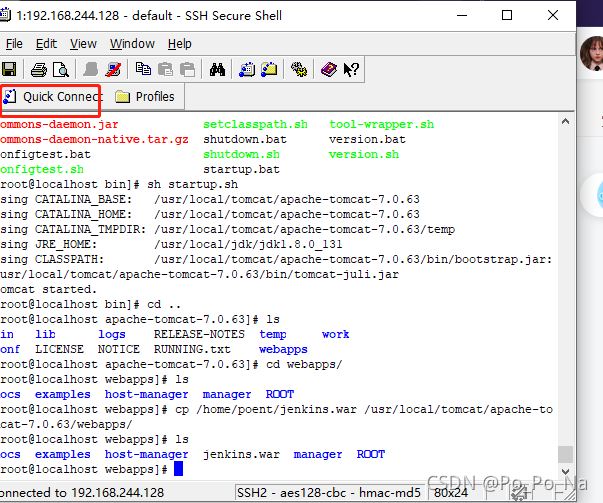The image size is (603, 503).
Task: Click 'version.bat' file name
Action: coord(367,140)
